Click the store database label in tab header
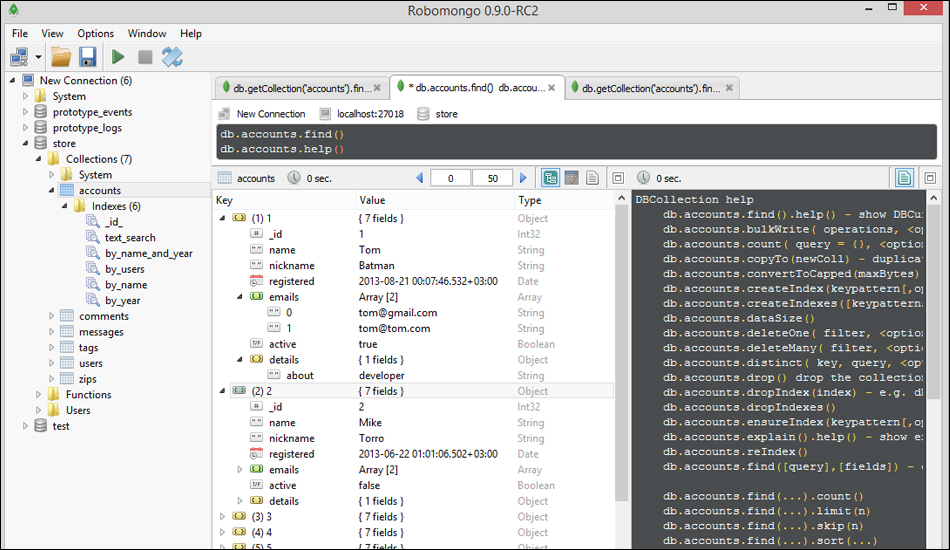Screen dimensions: 950x550 point(447,114)
